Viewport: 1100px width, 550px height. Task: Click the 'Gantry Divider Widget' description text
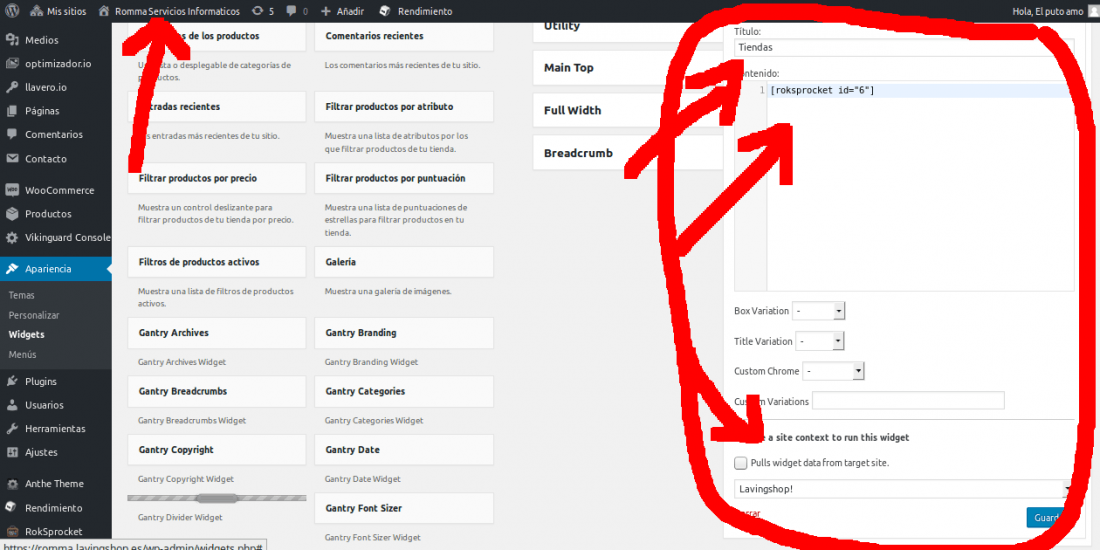180,517
